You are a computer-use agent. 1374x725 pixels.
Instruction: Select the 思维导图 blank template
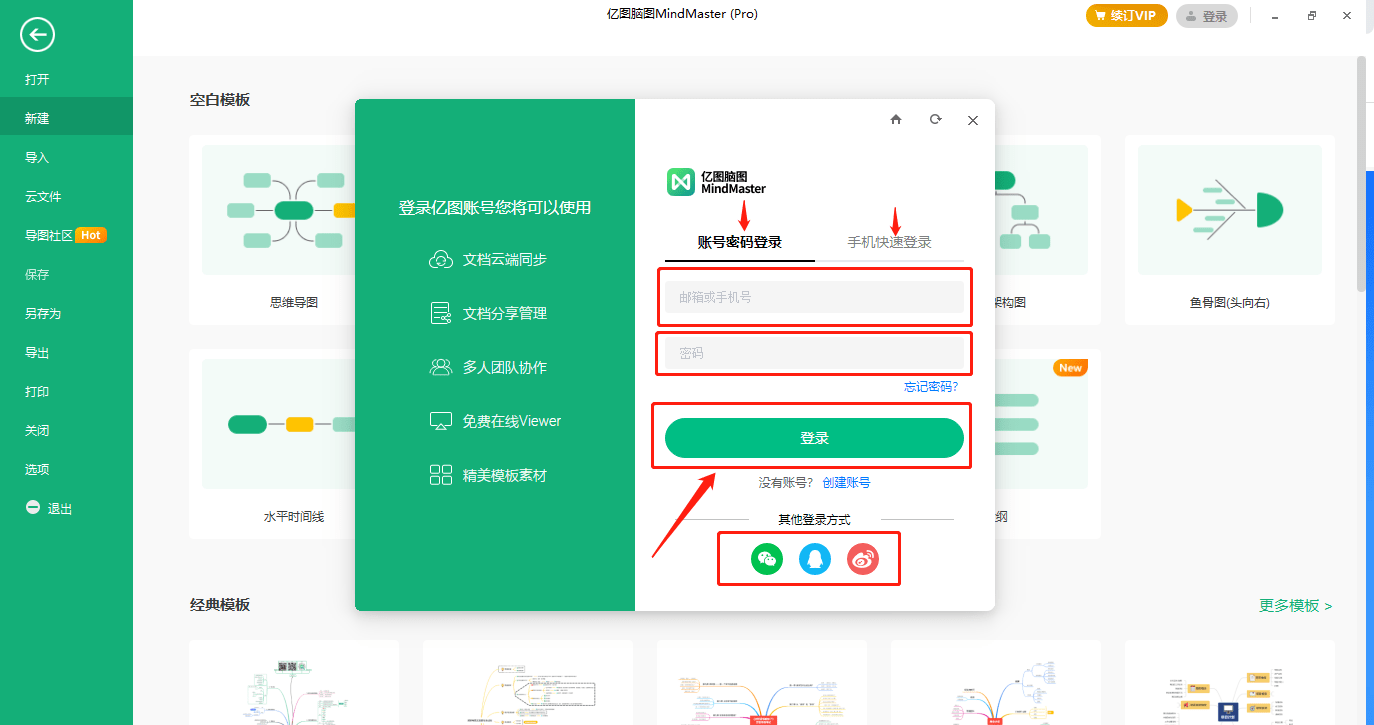pos(272,230)
